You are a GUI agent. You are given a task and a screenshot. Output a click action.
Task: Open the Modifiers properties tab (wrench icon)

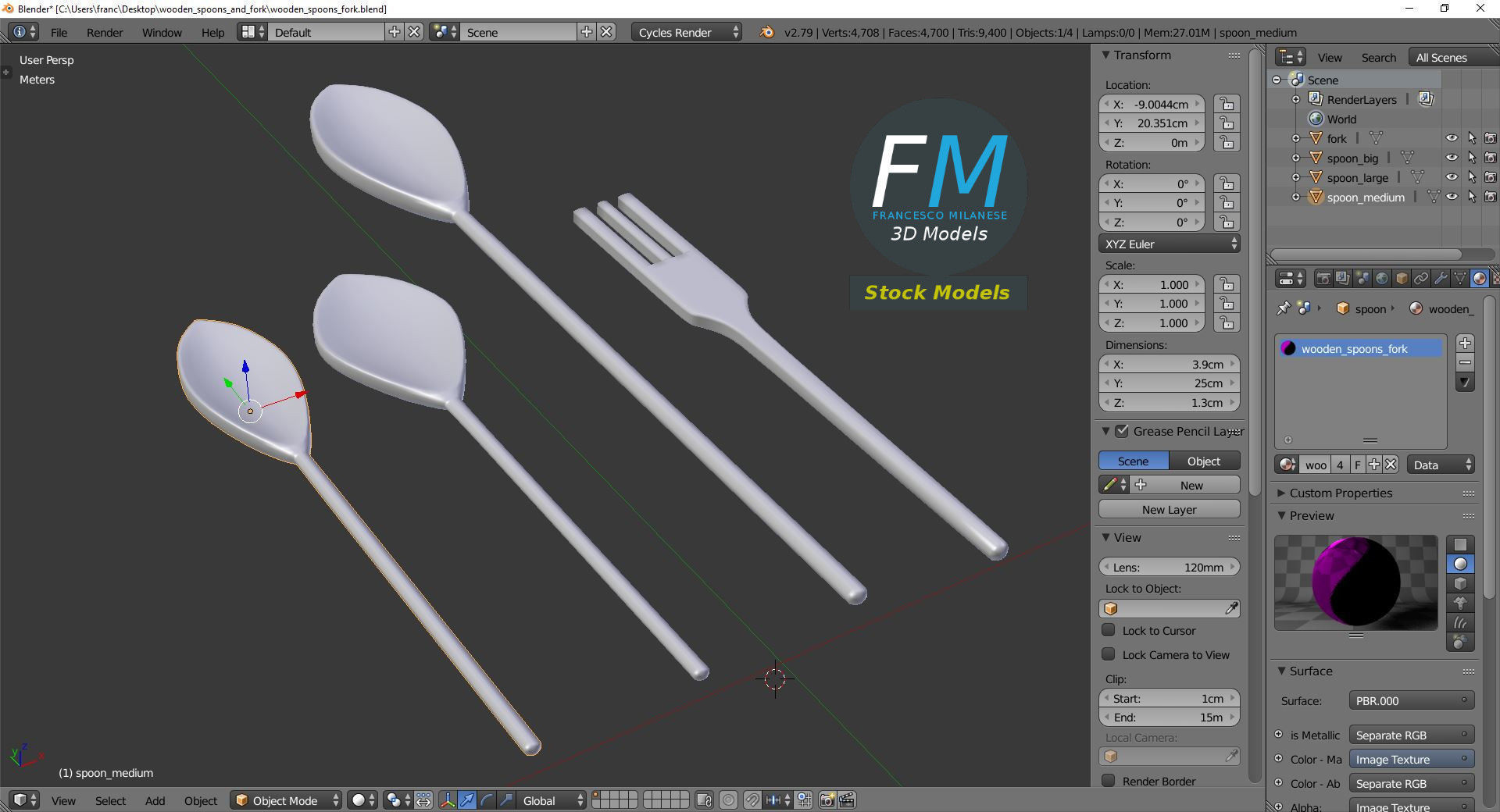click(x=1441, y=279)
